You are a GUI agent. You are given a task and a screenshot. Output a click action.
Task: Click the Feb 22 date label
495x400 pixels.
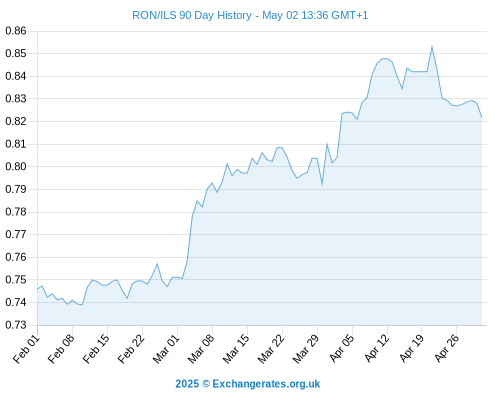[131, 349]
